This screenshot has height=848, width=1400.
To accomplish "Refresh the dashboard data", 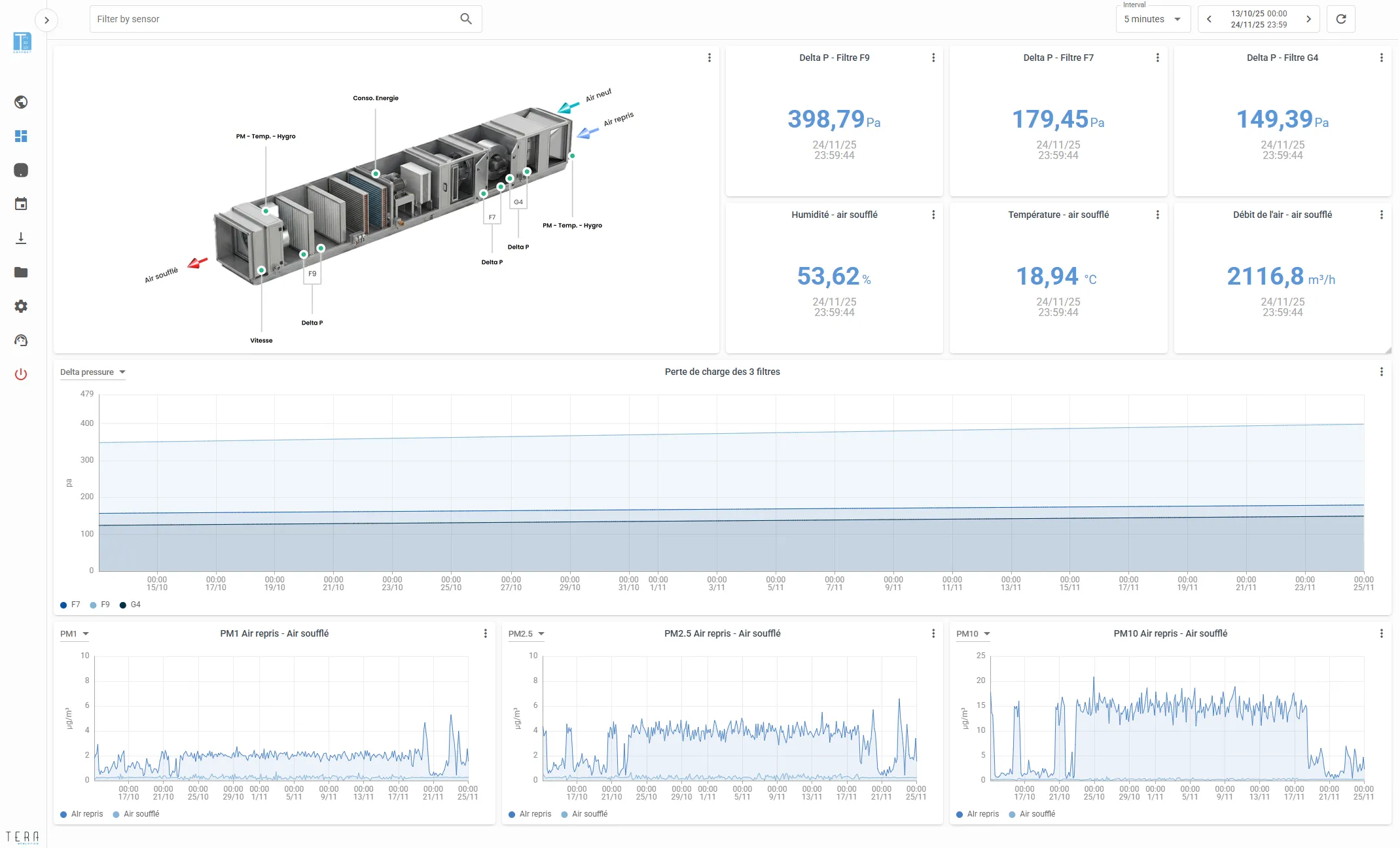I will point(1341,19).
